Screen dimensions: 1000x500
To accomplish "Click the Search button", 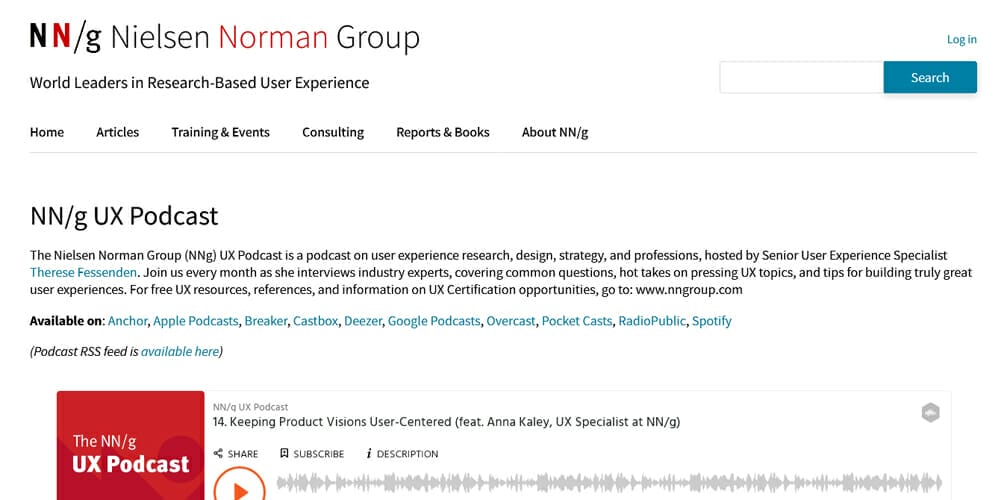I will (x=930, y=77).
